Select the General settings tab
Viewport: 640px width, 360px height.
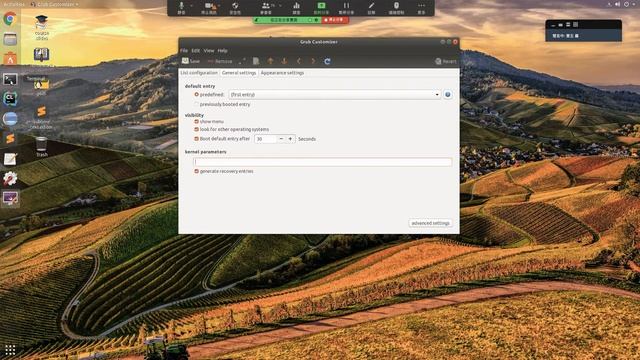(x=239, y=73)
